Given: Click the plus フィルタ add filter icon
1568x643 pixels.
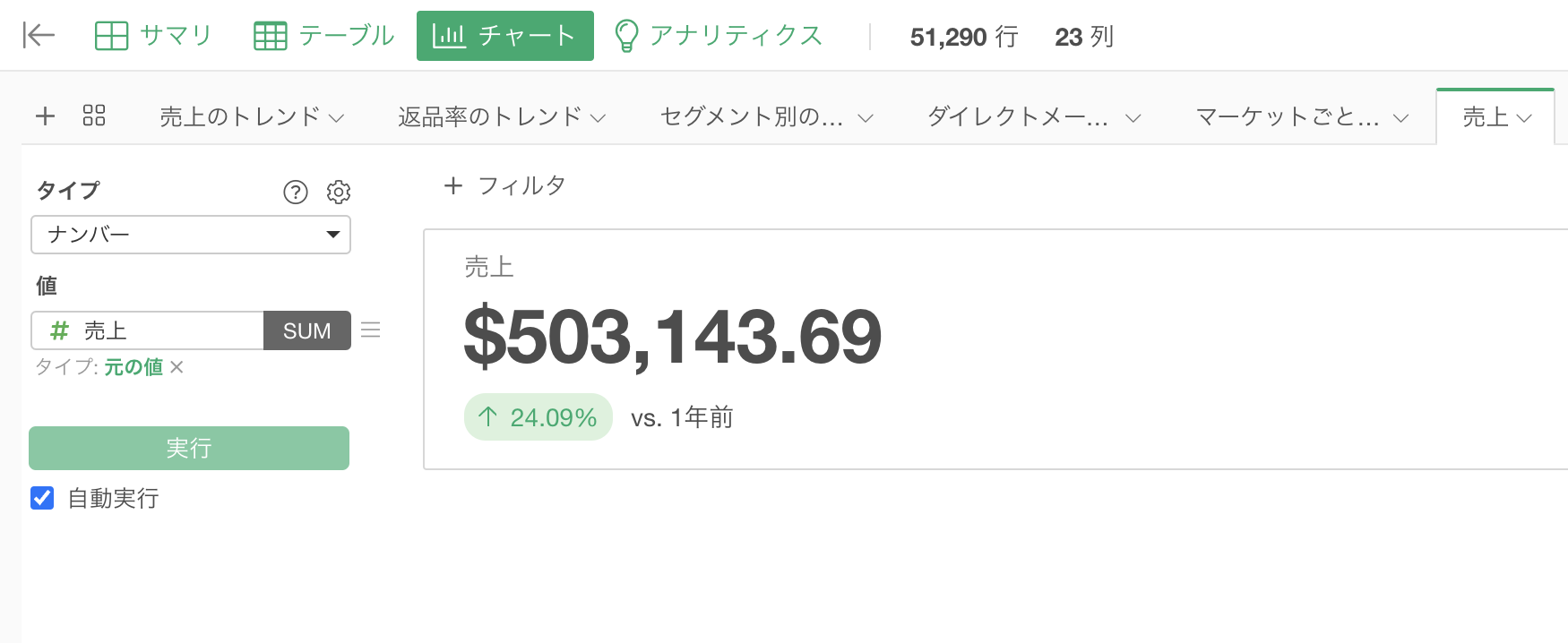Looking at the screenshot, I should 453,185.
